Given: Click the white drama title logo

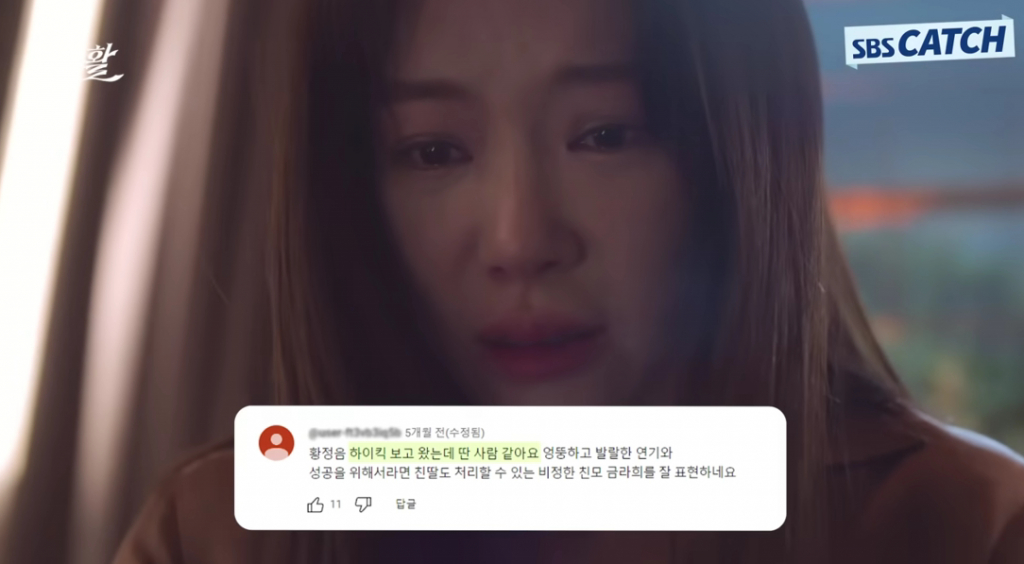Looking at the screenshot, I should click(x=103, y=64).
